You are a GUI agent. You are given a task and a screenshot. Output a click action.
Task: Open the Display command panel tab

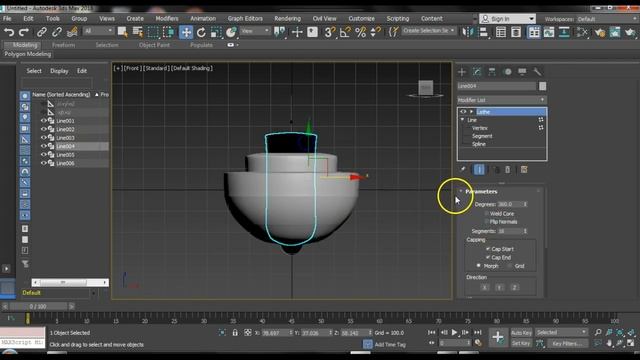pyautogui.click(x=522, y=72)
